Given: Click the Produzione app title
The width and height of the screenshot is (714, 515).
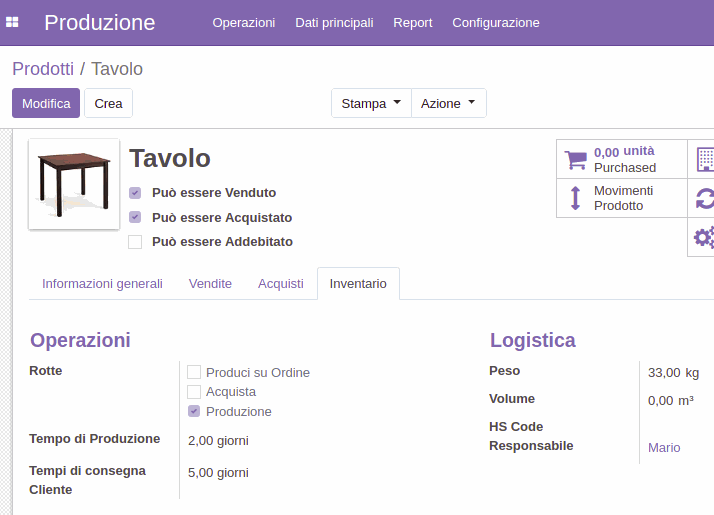Looking at the screenshot, I should tap(100, 23).
